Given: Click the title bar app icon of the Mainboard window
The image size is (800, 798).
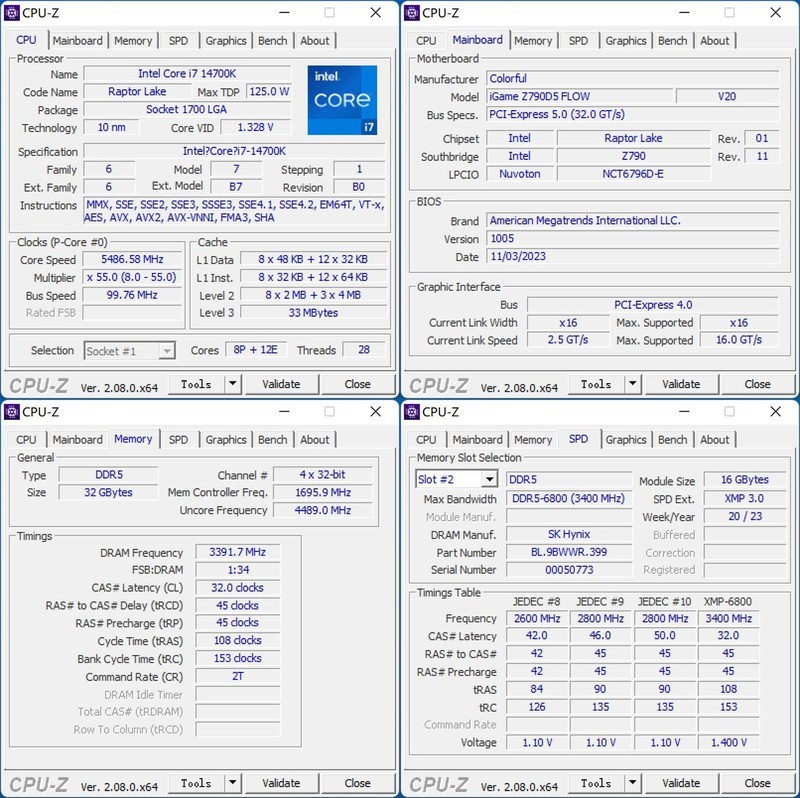Looking at the screenshot, I should pos(412,13).
